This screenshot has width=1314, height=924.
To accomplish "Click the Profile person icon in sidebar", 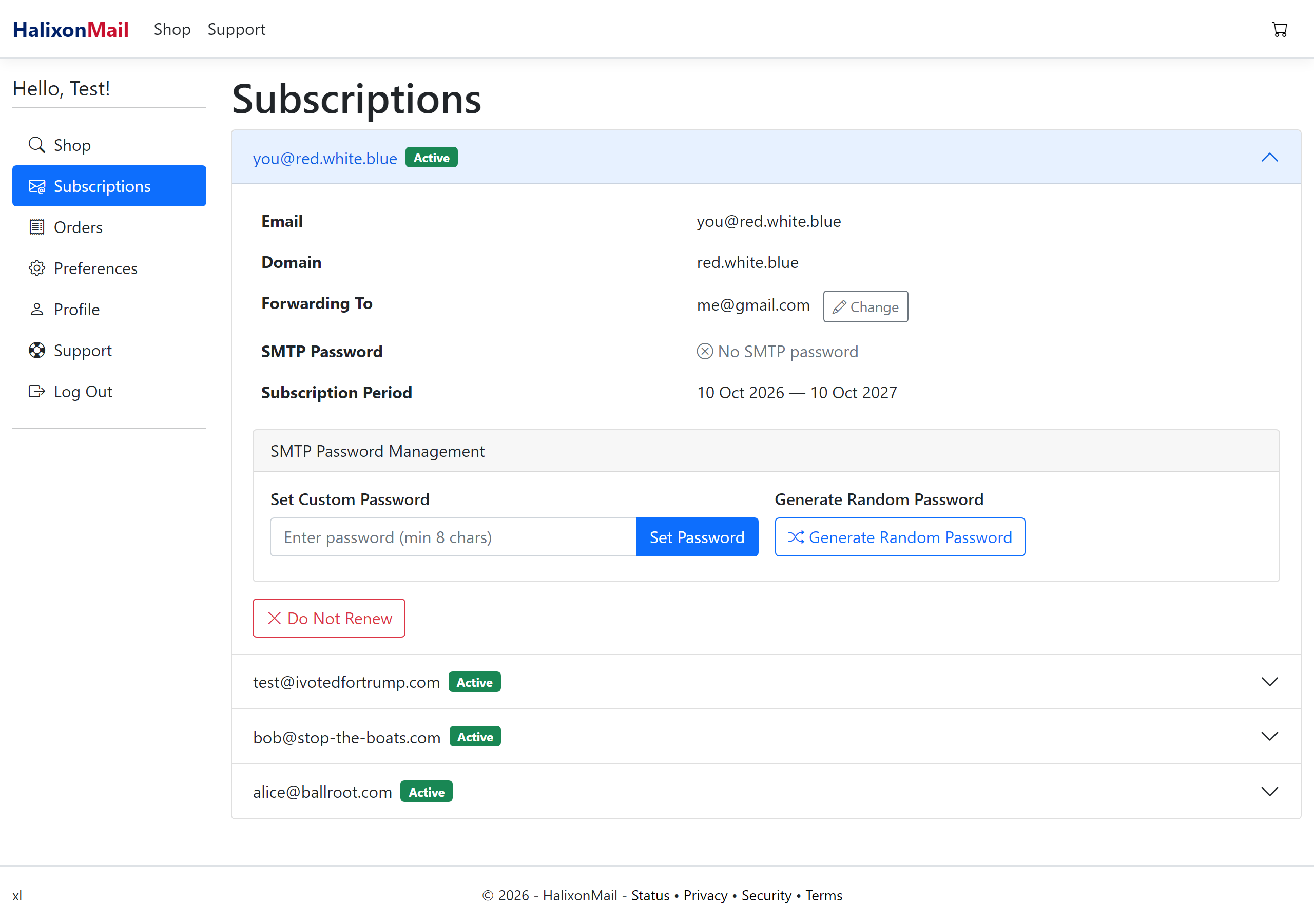I will point(36,309).
